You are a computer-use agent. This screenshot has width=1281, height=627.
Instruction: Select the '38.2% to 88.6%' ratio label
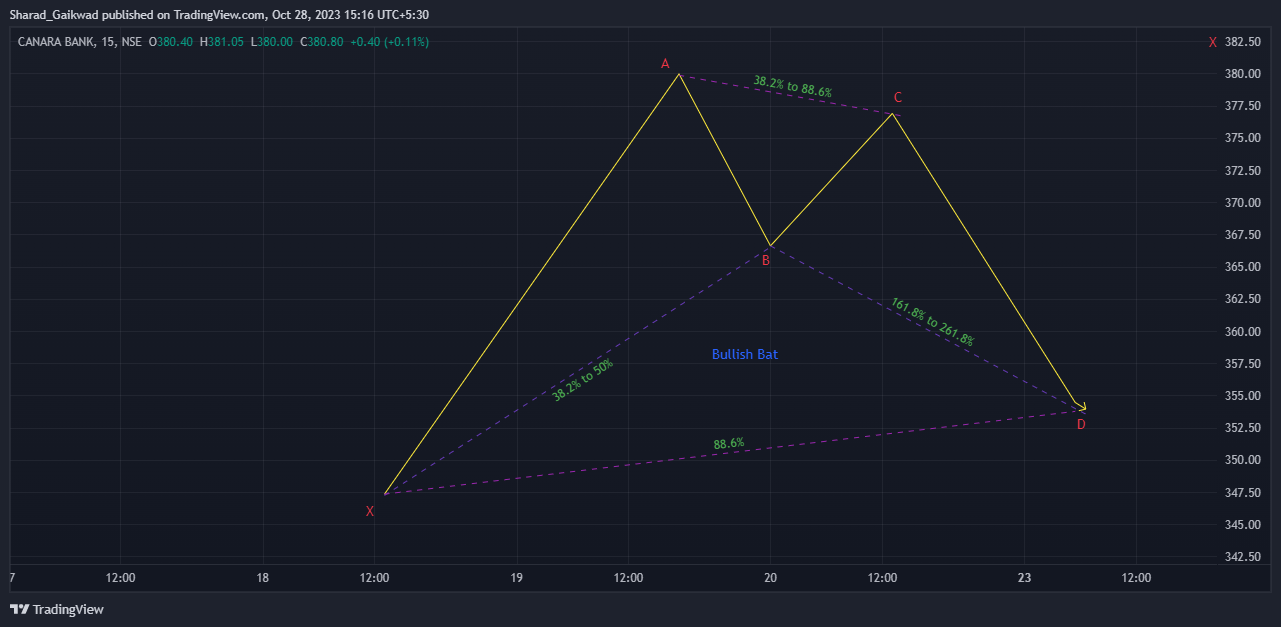[x=792, y=87]
